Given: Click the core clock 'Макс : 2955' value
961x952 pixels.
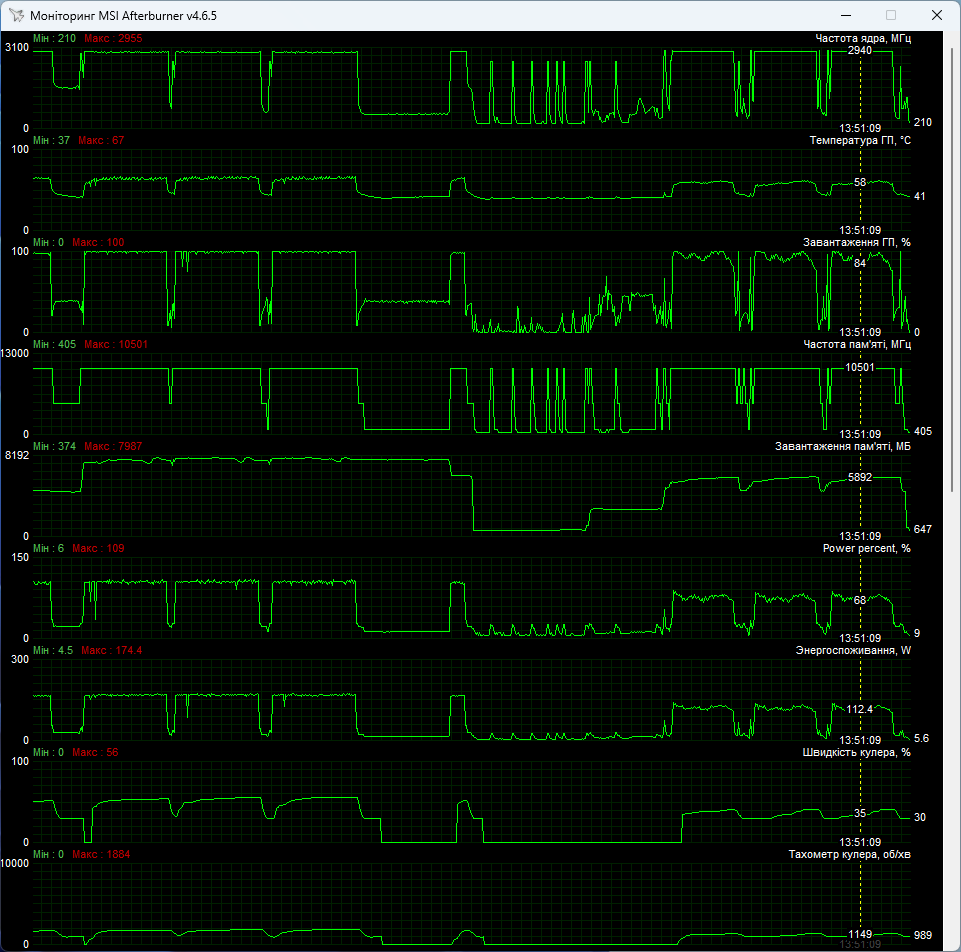Looking at the screenshot, I should [113, 38].
